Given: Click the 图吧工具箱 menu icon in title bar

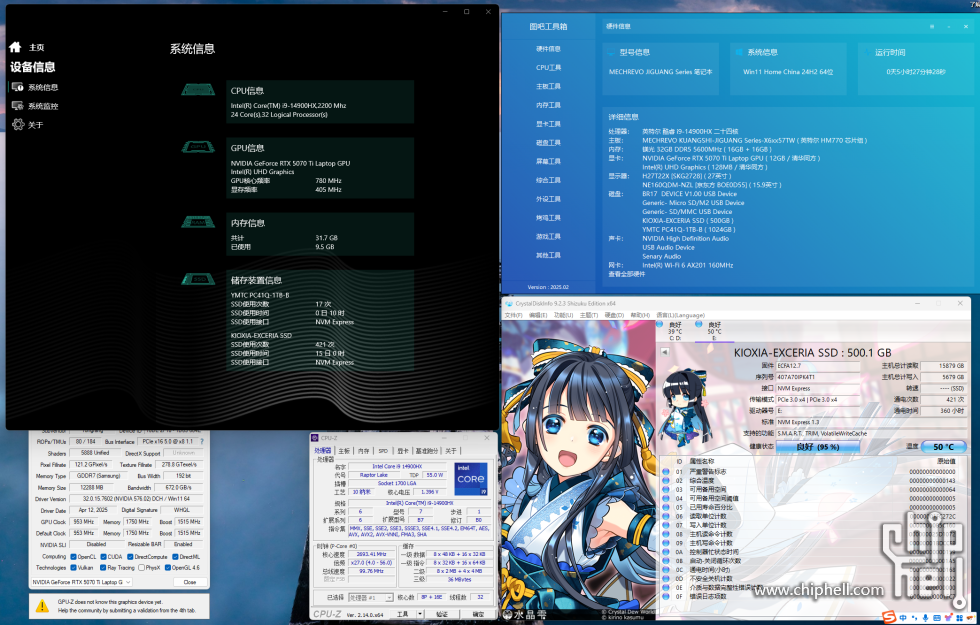Looking at the screenshot, I should (932, 26).
